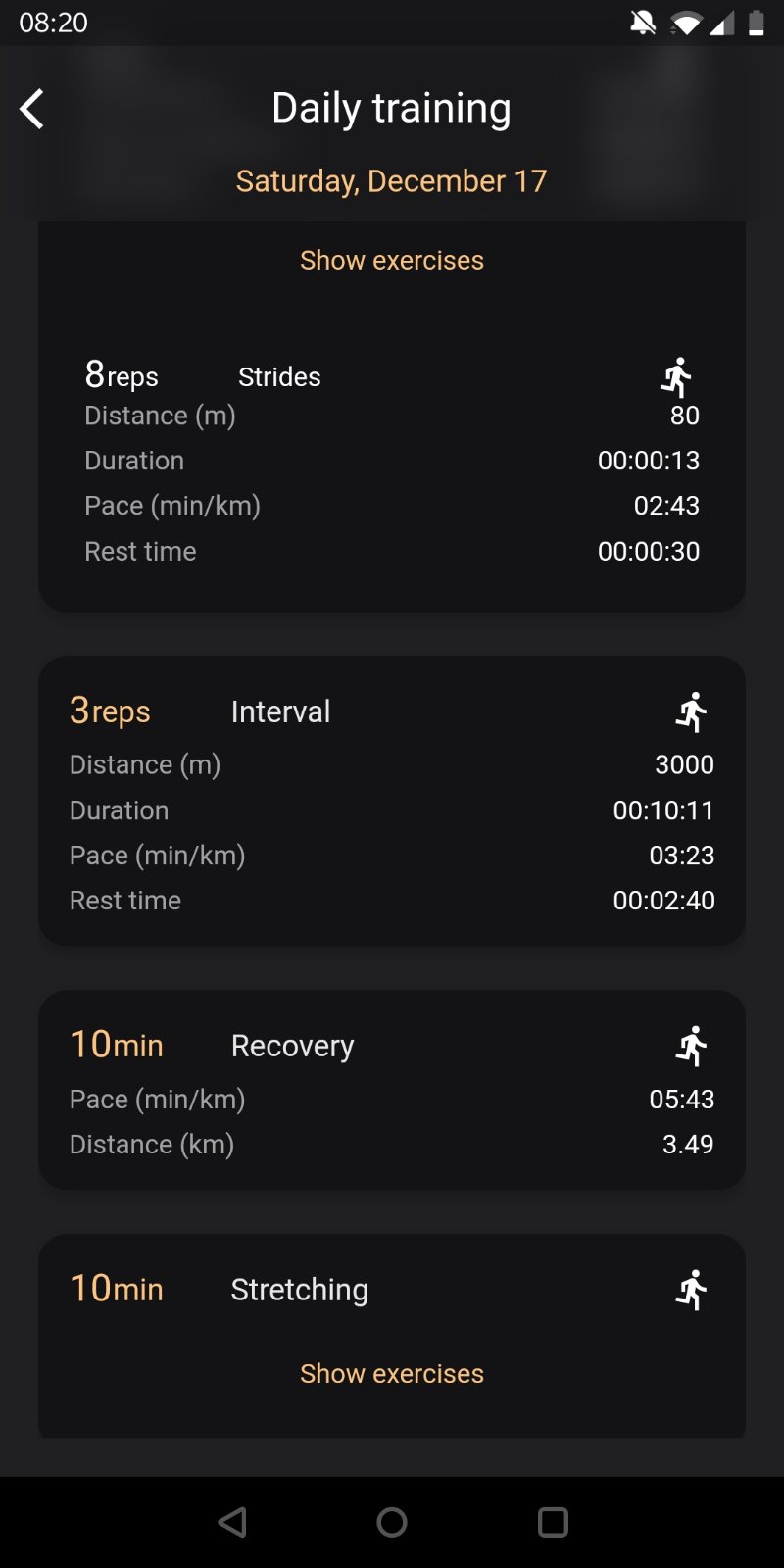Open the 10min Recovery card

pyautogui.click(x=392, y=1090)
